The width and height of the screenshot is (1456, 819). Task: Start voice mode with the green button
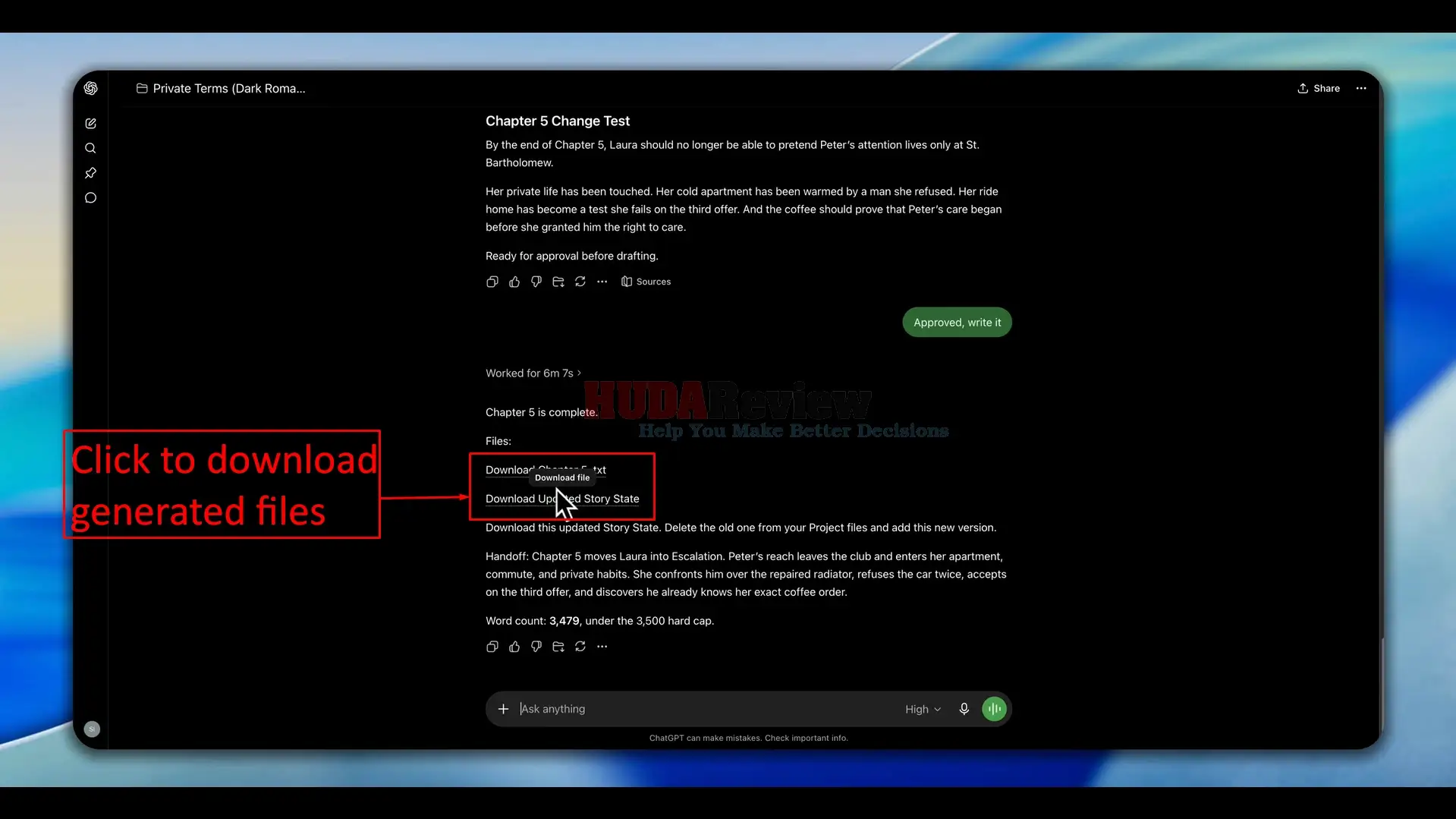coord(994,709)
